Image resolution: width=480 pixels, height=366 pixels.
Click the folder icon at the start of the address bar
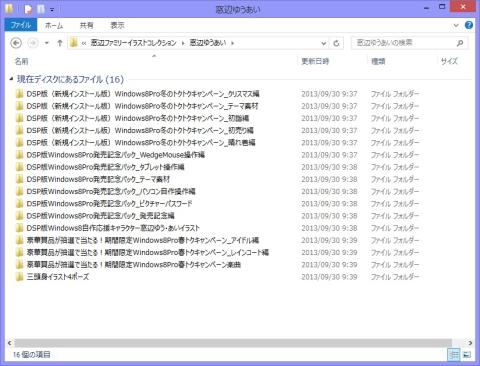(74, 43)
